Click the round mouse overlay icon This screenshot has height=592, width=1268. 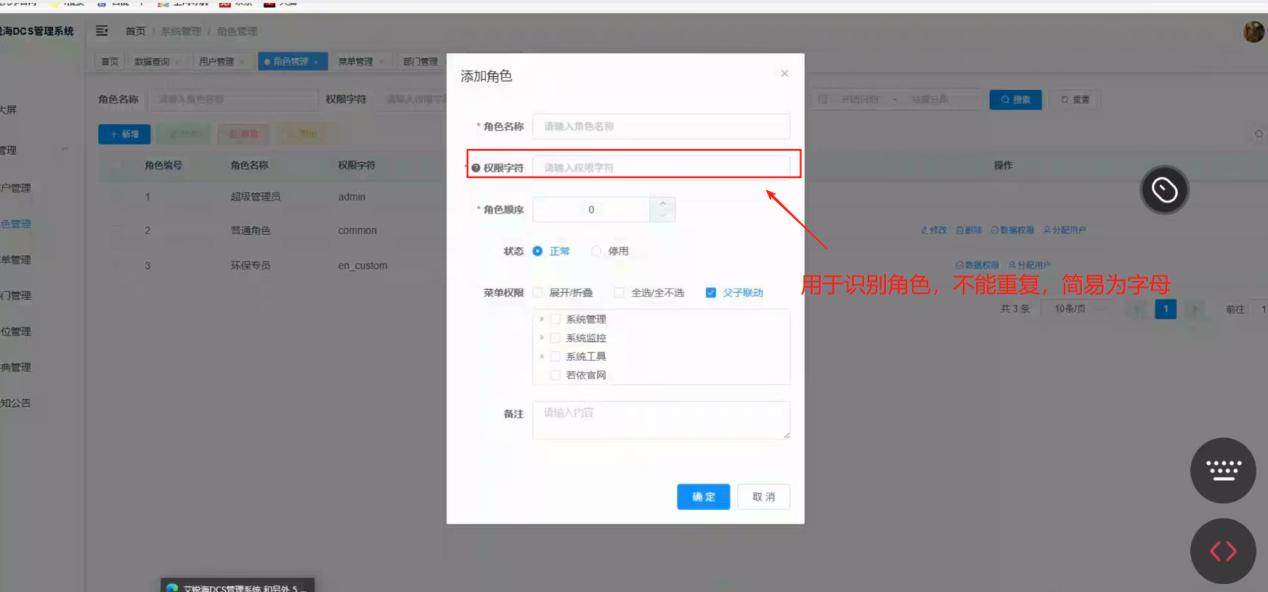point(1165,189)
